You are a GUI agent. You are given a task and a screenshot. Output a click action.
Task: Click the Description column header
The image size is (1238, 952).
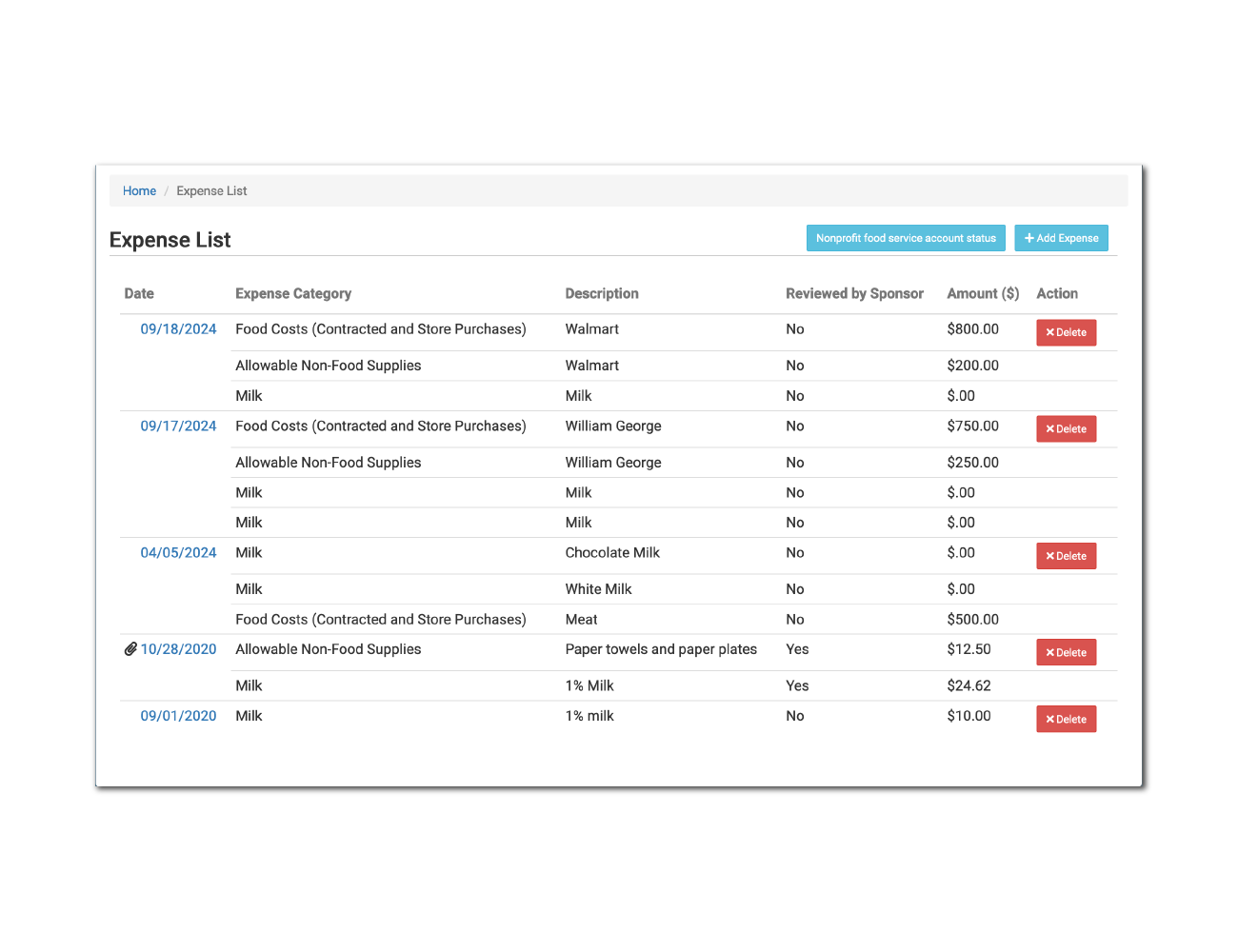click(602, 294)
